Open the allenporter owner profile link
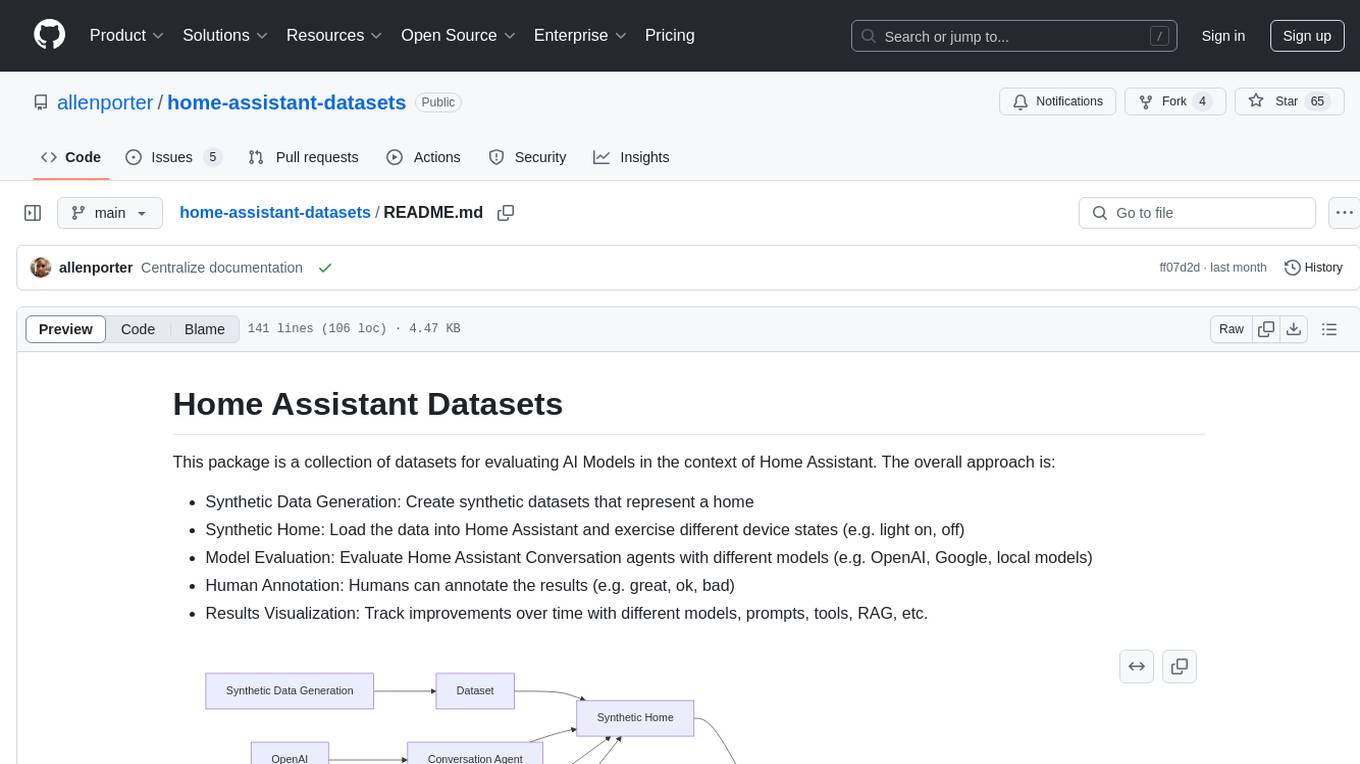The height and width of the screenshot is (764, 1360). [x=105, y=102]
